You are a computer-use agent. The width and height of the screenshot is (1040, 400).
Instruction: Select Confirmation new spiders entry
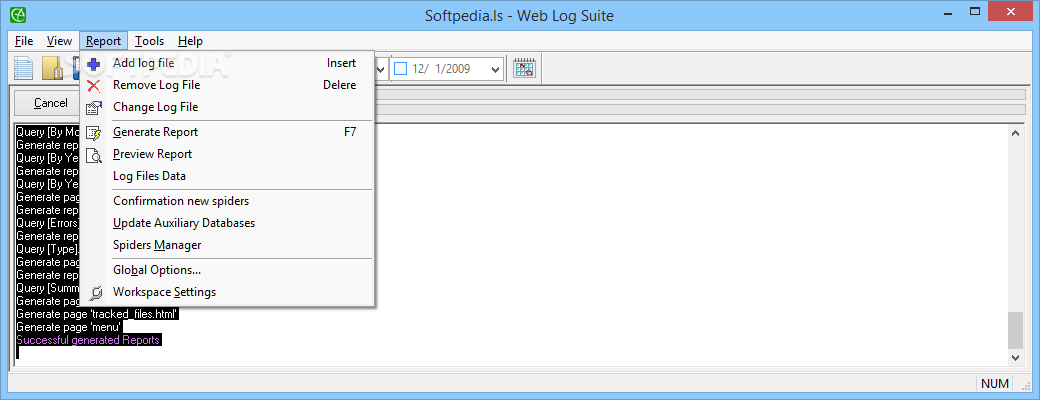point(228,201)
